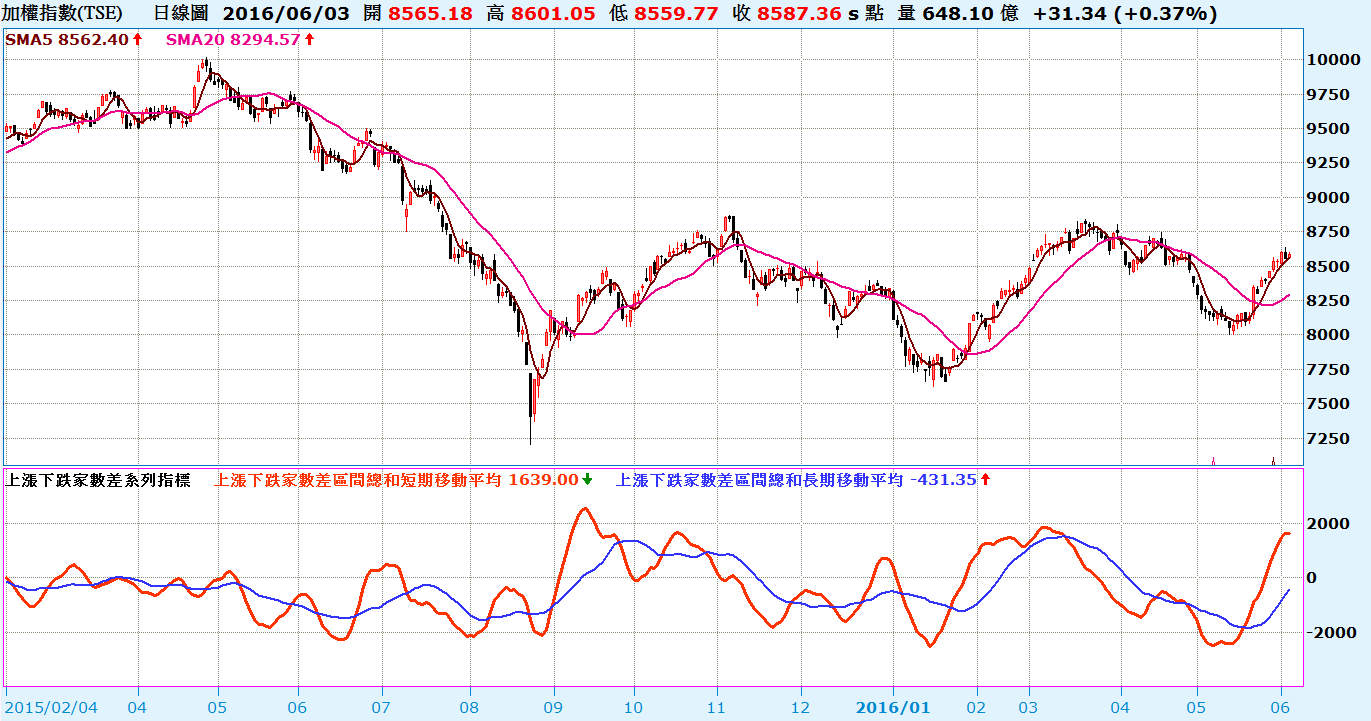1371x721 pixels.
Task: Select the 09 month marker on time axis
Action: pyautogui.click(x=553, y=707)
